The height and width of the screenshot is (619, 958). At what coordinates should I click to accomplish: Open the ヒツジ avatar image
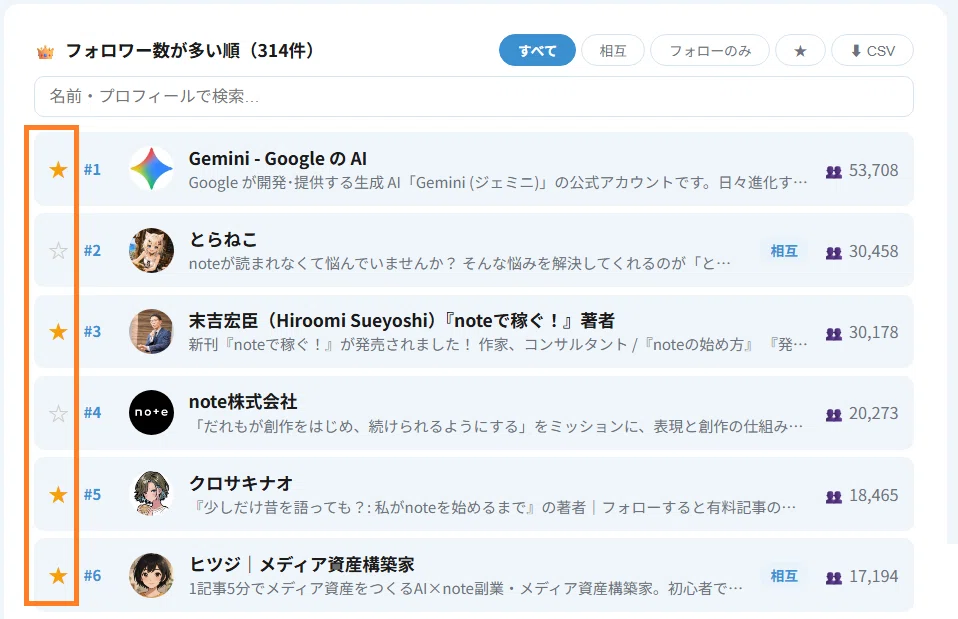(152, 575)
